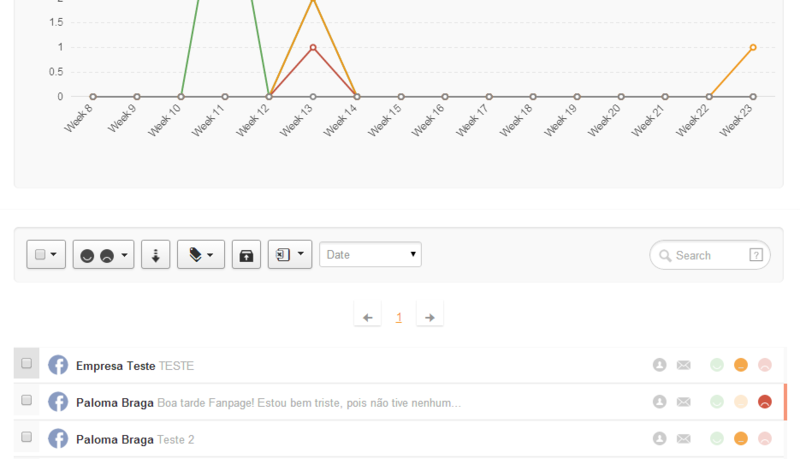This screenshot has width=800, height=459.
Task: Click Week 23 orange data point on chart
Action: pyautogui.click(x=752, y=47)
